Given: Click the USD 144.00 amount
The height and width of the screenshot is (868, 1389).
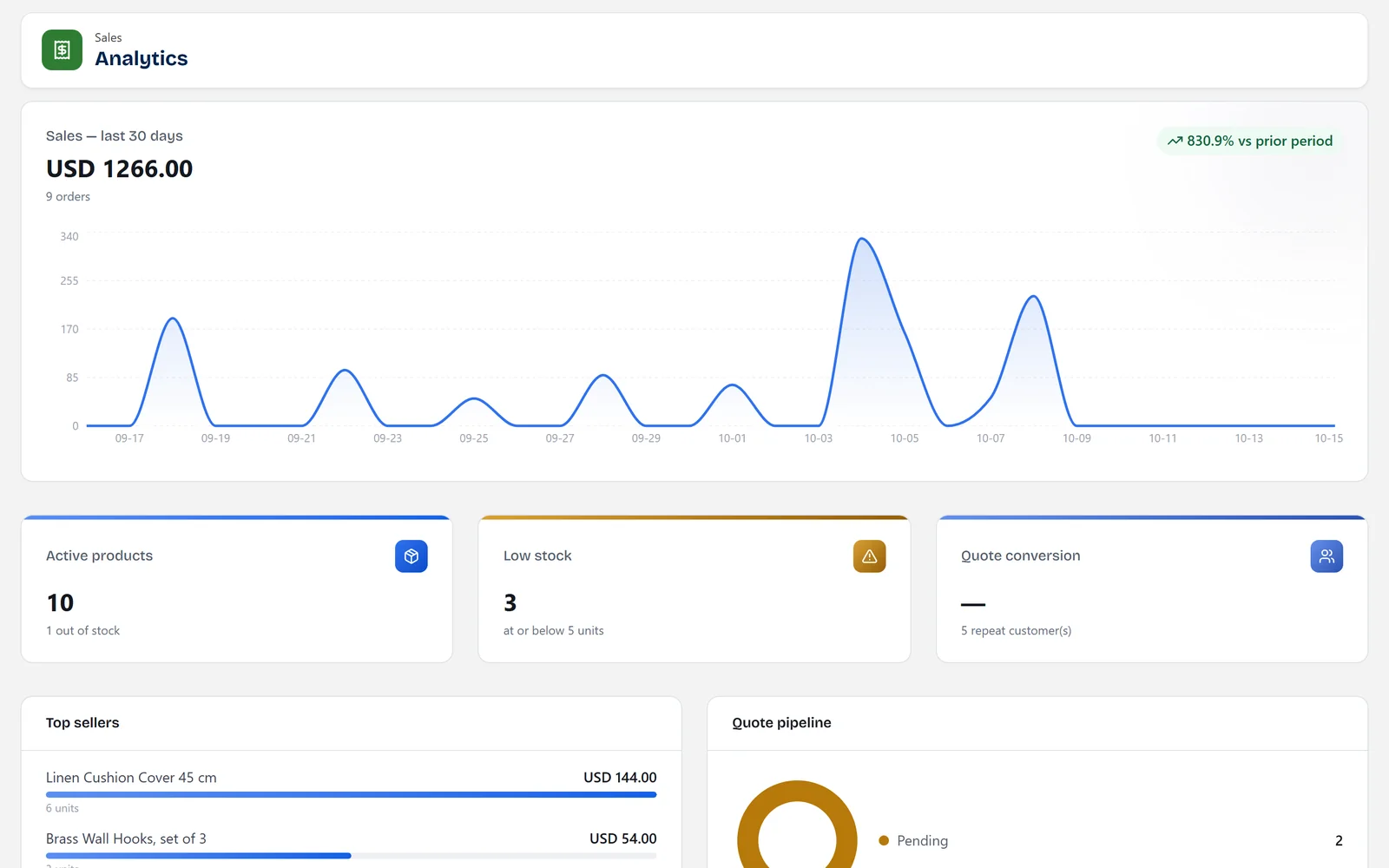Looking at the screenshot, I should click(620, 778).
